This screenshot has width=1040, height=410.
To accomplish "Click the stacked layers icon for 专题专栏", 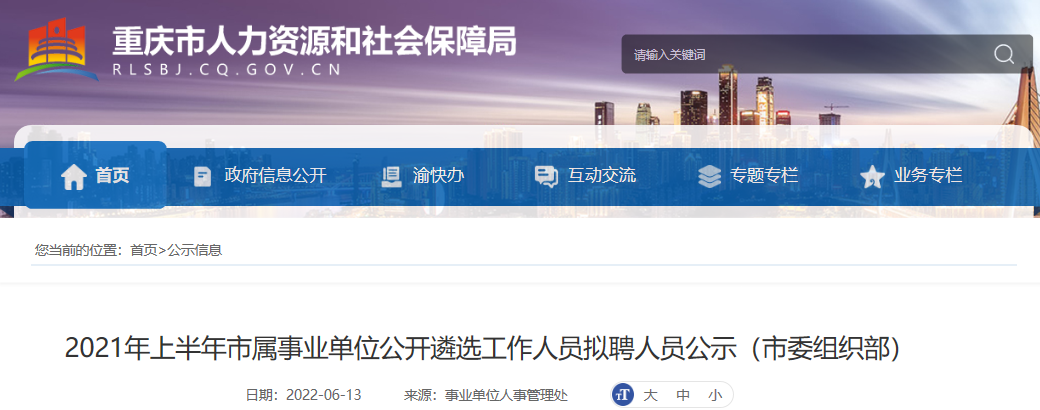I will pyautogui.click(x=709, y=176).
